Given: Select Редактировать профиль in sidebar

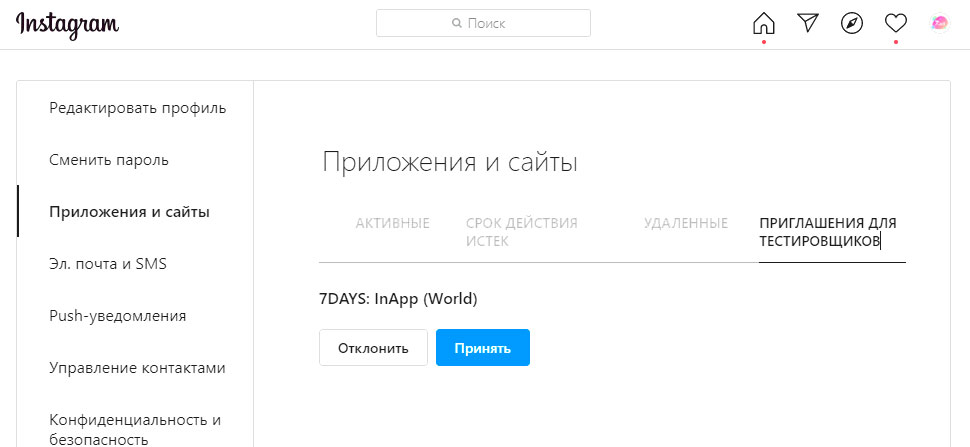Looking at the screenshot, I should point(138,108).
